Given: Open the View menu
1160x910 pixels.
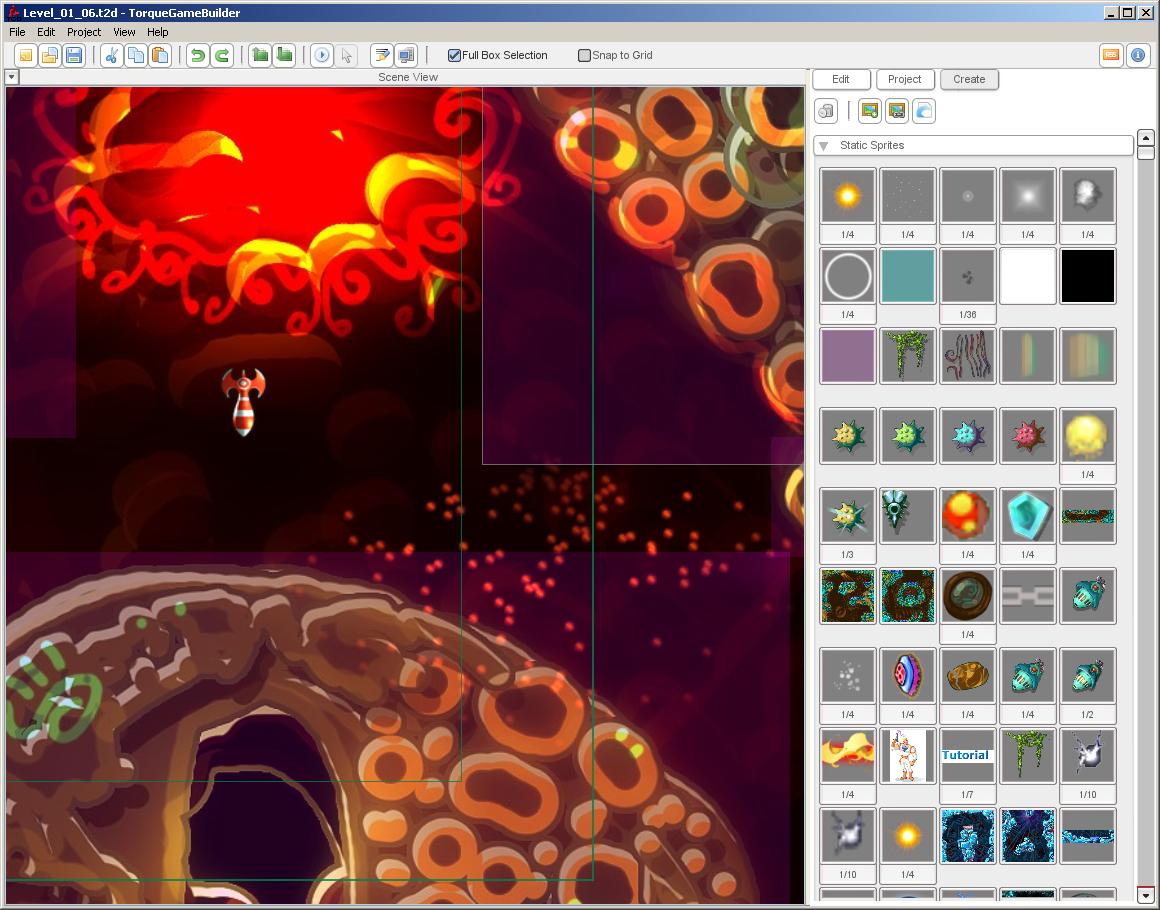Looking at the screenshot, I should click(x=124, y=32).
